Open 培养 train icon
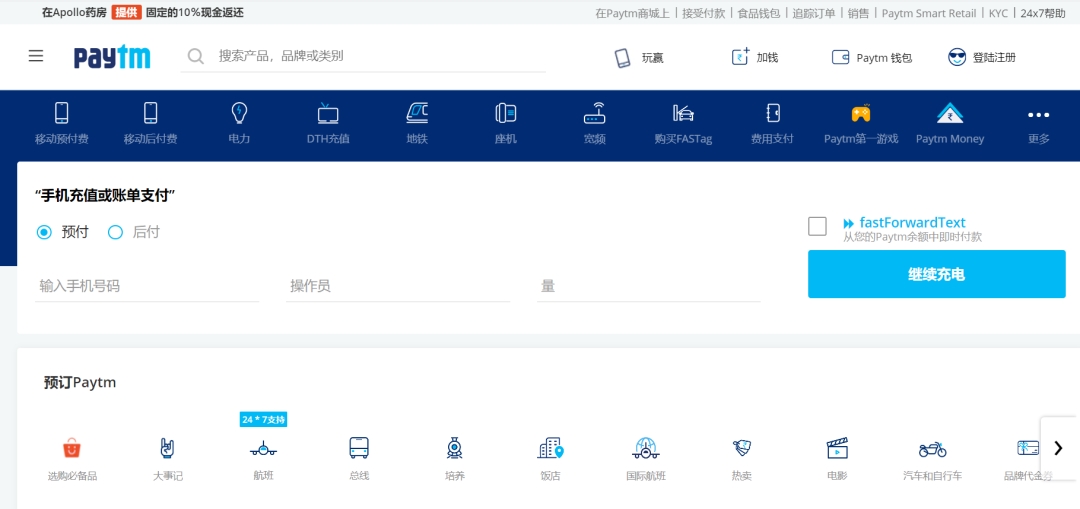 pos(454,448)
